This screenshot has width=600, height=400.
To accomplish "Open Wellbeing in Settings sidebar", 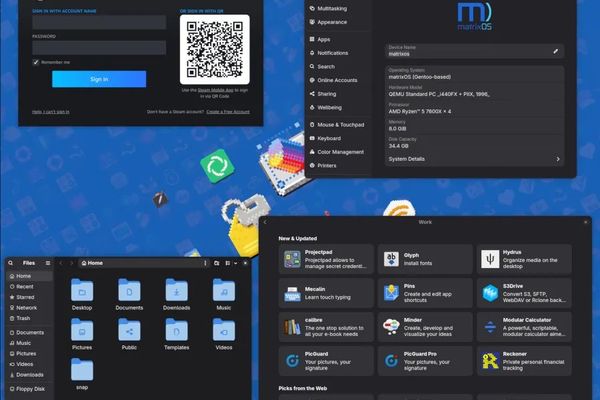I will click(339, 108).
